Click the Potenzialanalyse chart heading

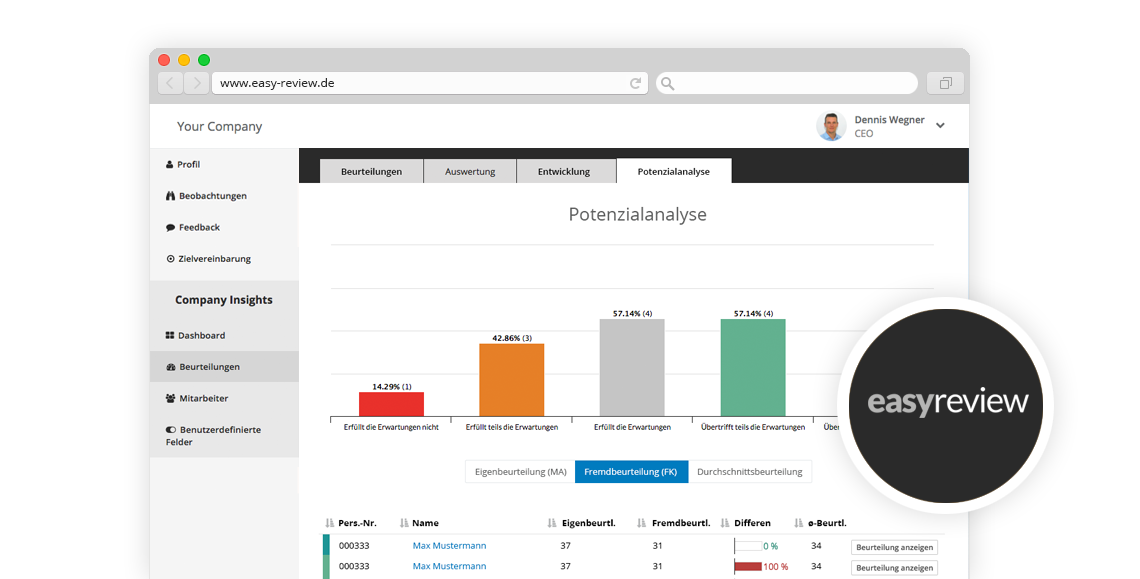(638, 215)
